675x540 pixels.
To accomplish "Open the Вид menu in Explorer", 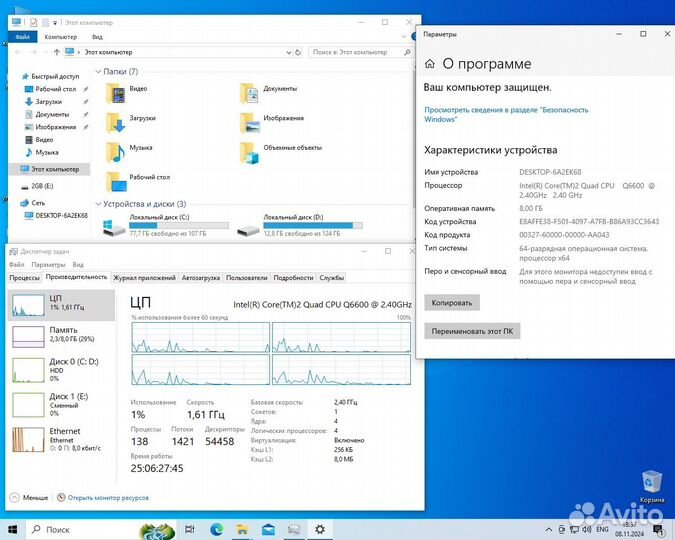I will (x=97, y=36).
